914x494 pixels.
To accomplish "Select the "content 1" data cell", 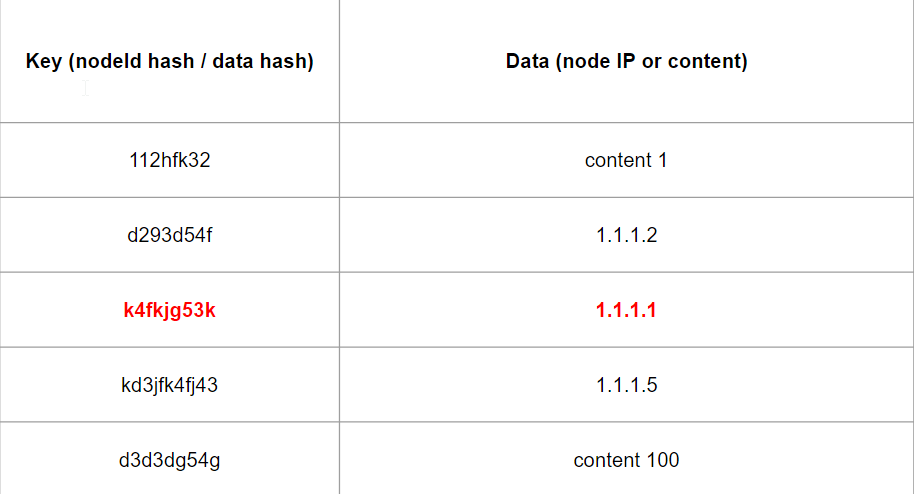I will click(626, 160).
